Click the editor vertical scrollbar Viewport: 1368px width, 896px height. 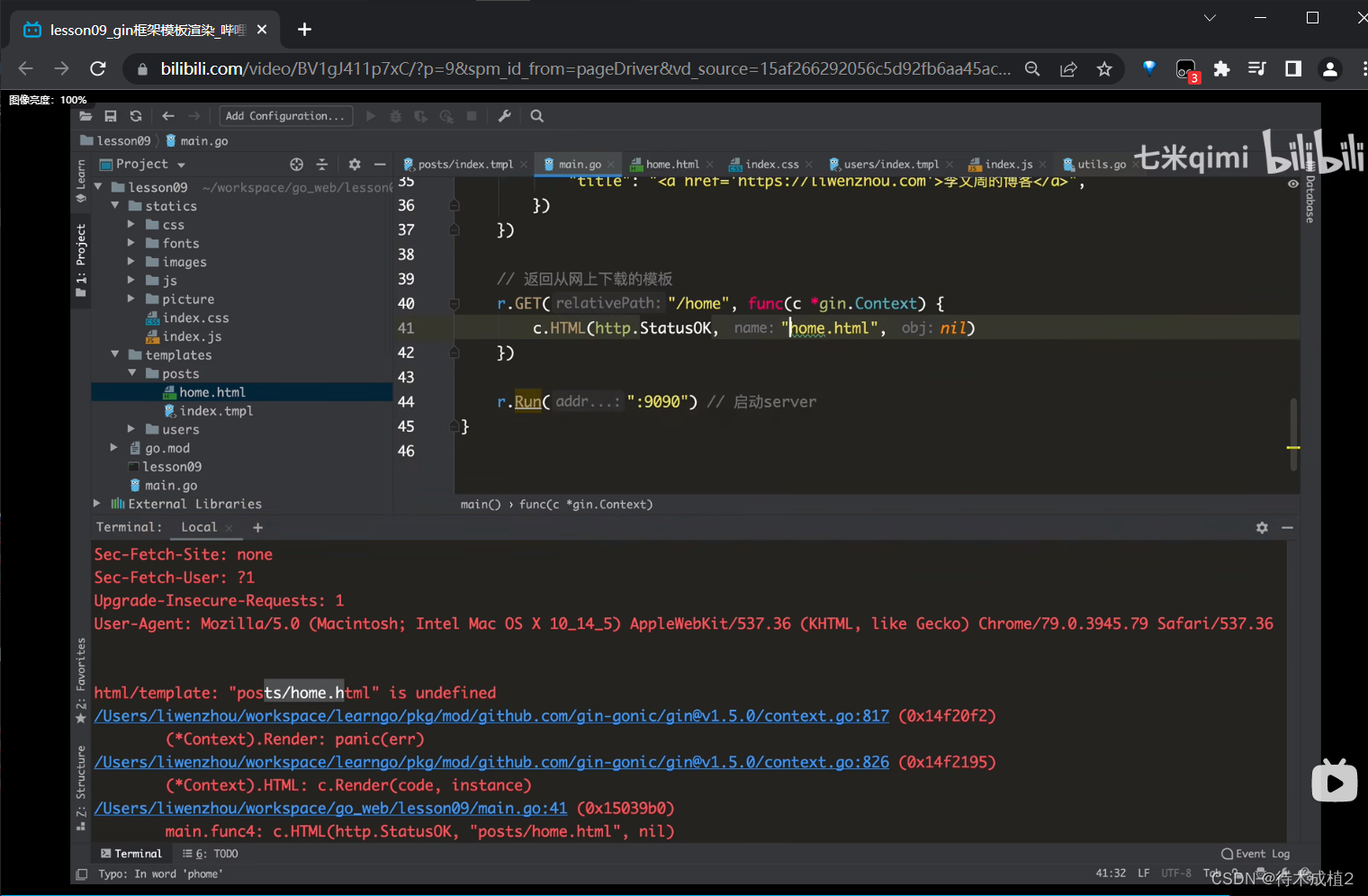(1294, 434)
